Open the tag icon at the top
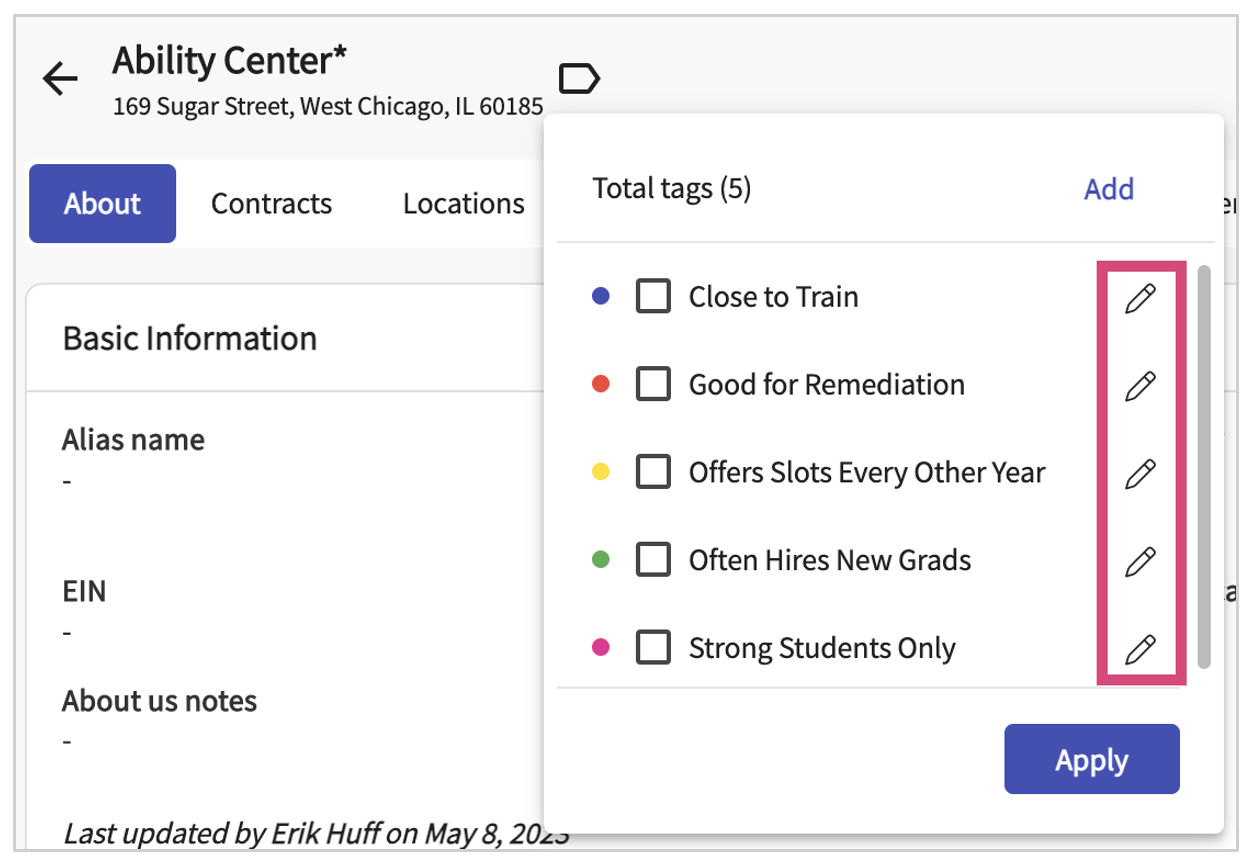 580,77
